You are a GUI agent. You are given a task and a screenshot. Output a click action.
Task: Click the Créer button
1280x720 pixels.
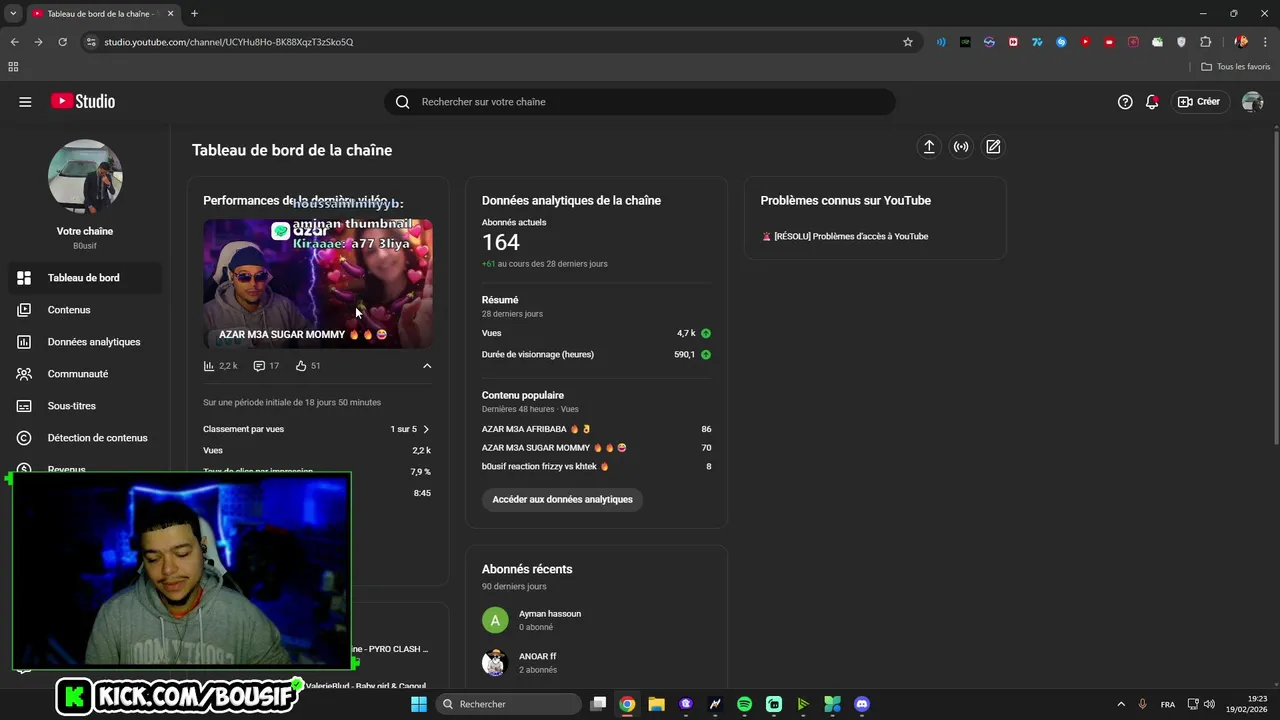coord(1199,102)
